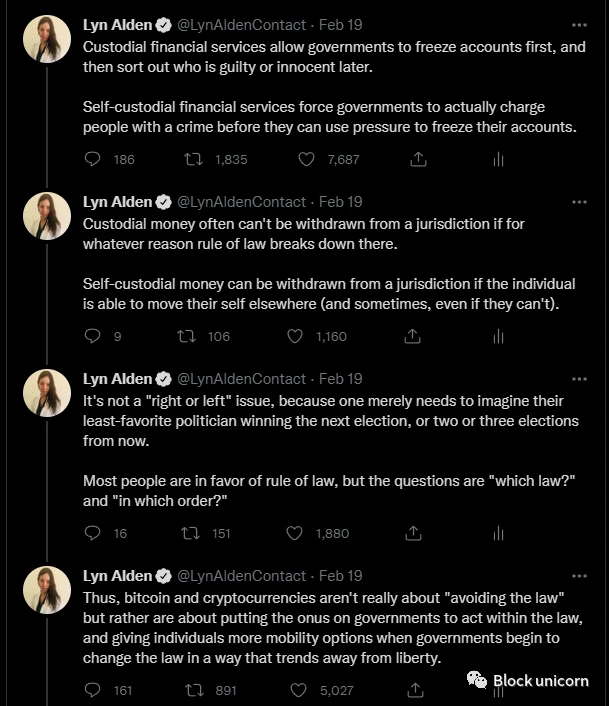Like the tweet with 5,027 likes
The width and height of the screenshot is (609, 706).
coord(298,690)
